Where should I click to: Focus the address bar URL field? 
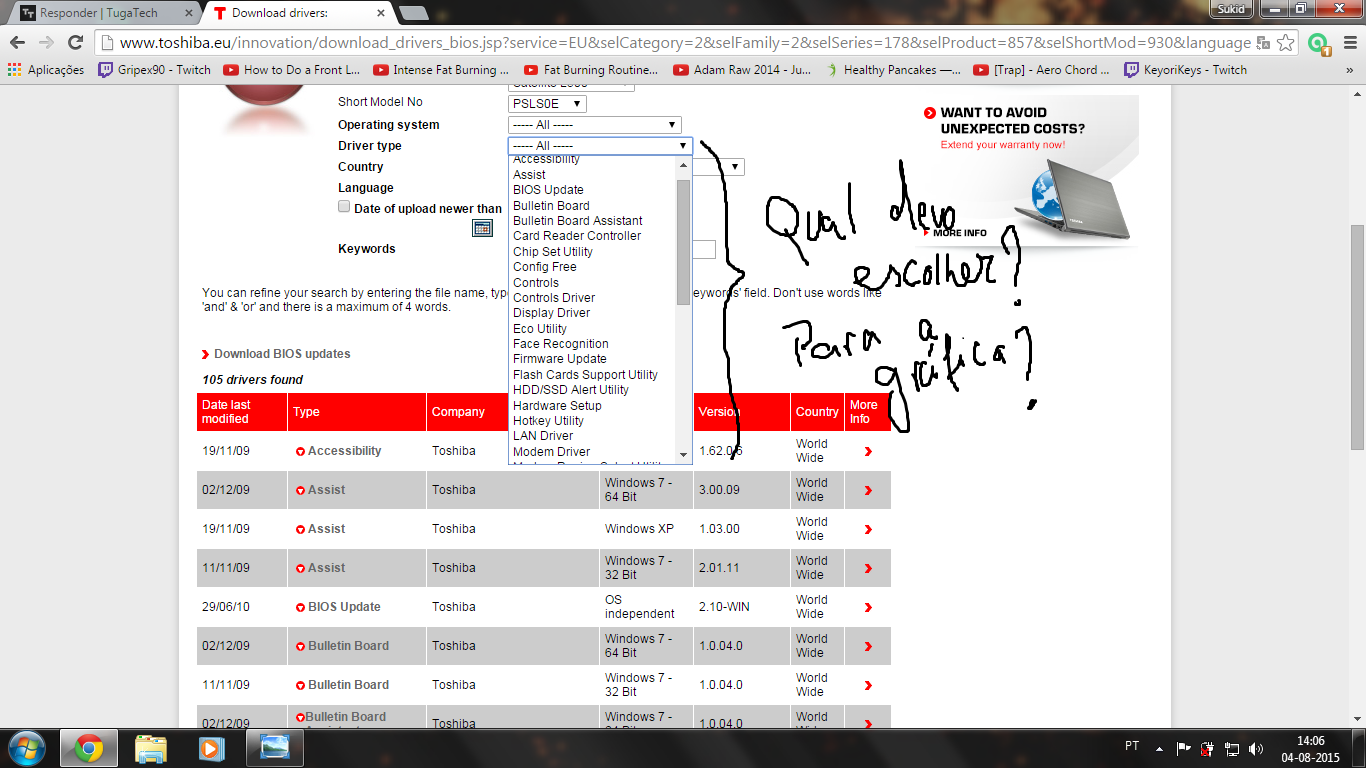coord(685,43)
